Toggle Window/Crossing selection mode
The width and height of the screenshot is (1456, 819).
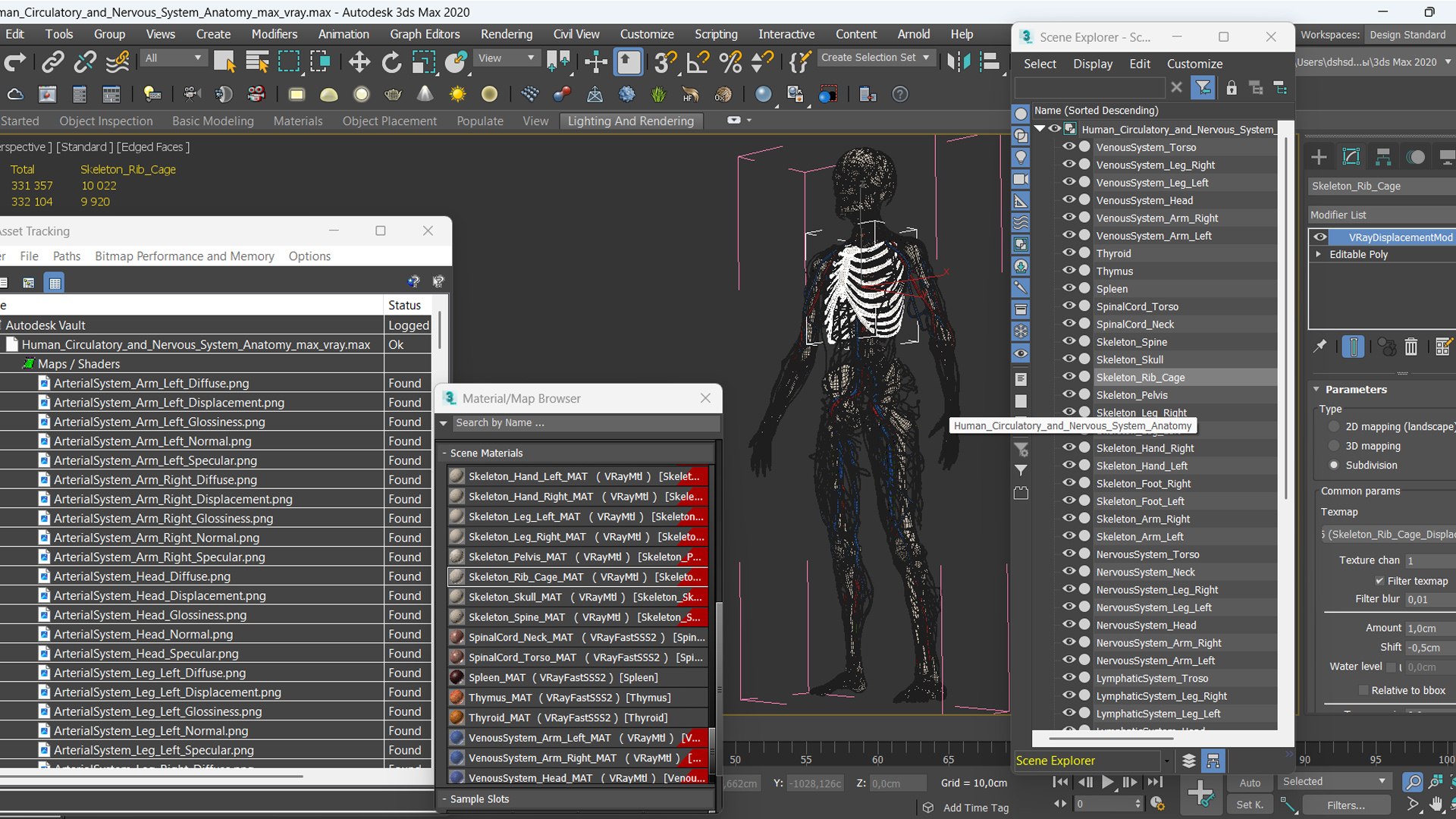point(320,61)
